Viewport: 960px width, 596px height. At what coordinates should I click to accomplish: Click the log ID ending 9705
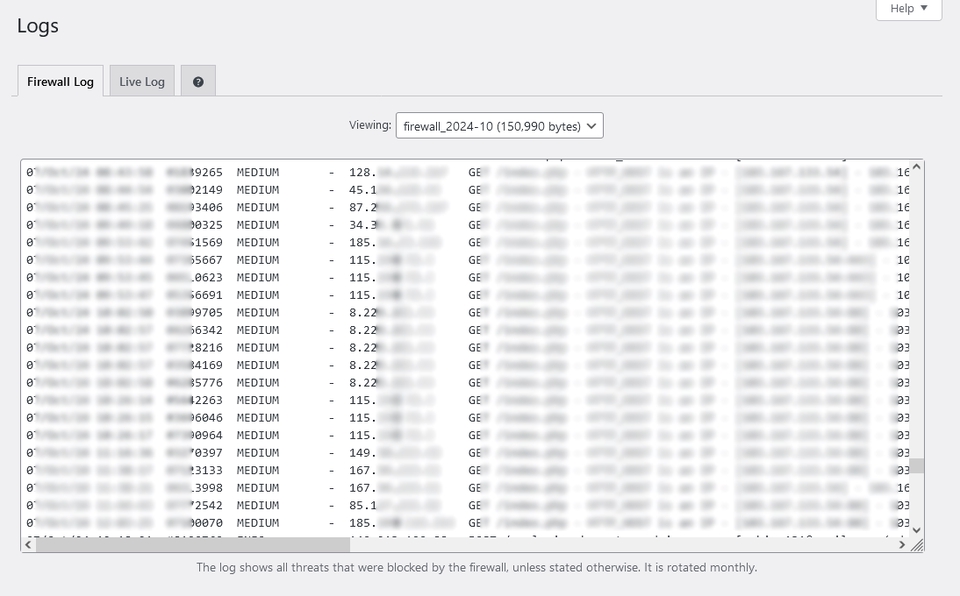[x=195, y=313]
